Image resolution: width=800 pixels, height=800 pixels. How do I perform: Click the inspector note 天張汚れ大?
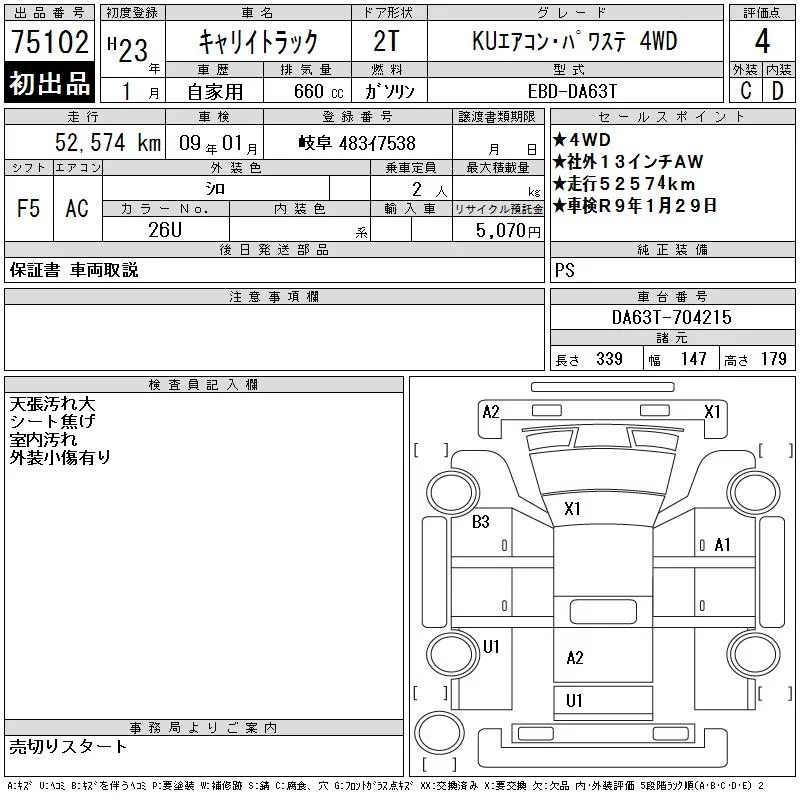tap(53, 404)
